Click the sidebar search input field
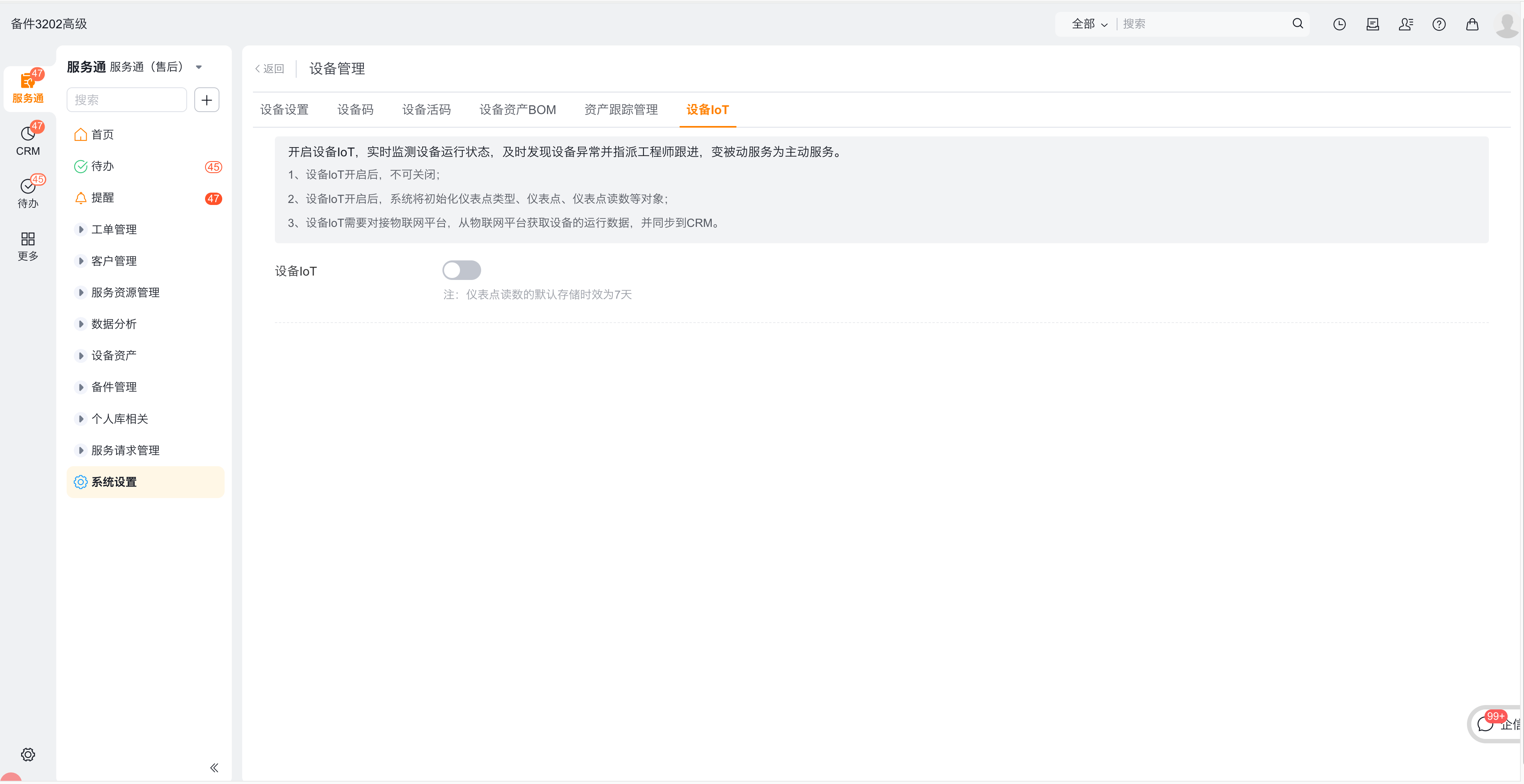Screen dimensions: 1524x784 [x=126, y=99]
